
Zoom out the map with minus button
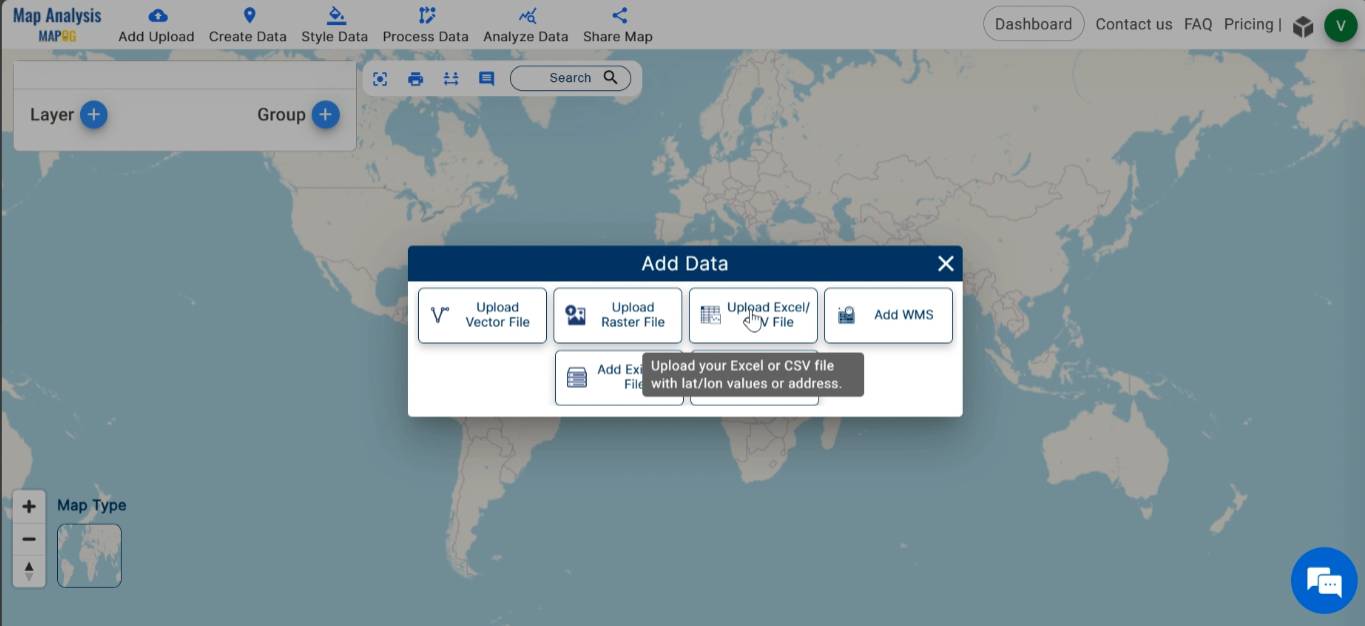point(29,539)
